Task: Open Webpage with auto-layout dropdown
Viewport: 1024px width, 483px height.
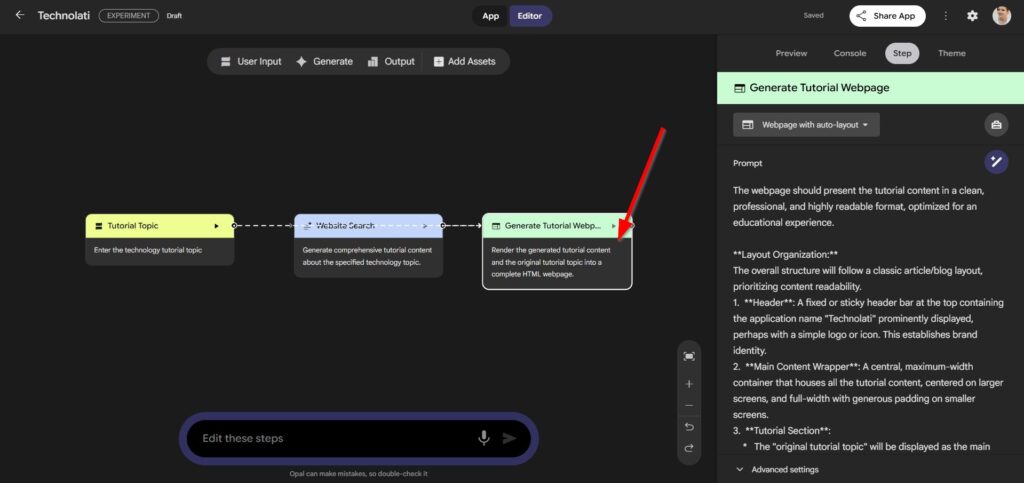Action: [x=806, y=125]
